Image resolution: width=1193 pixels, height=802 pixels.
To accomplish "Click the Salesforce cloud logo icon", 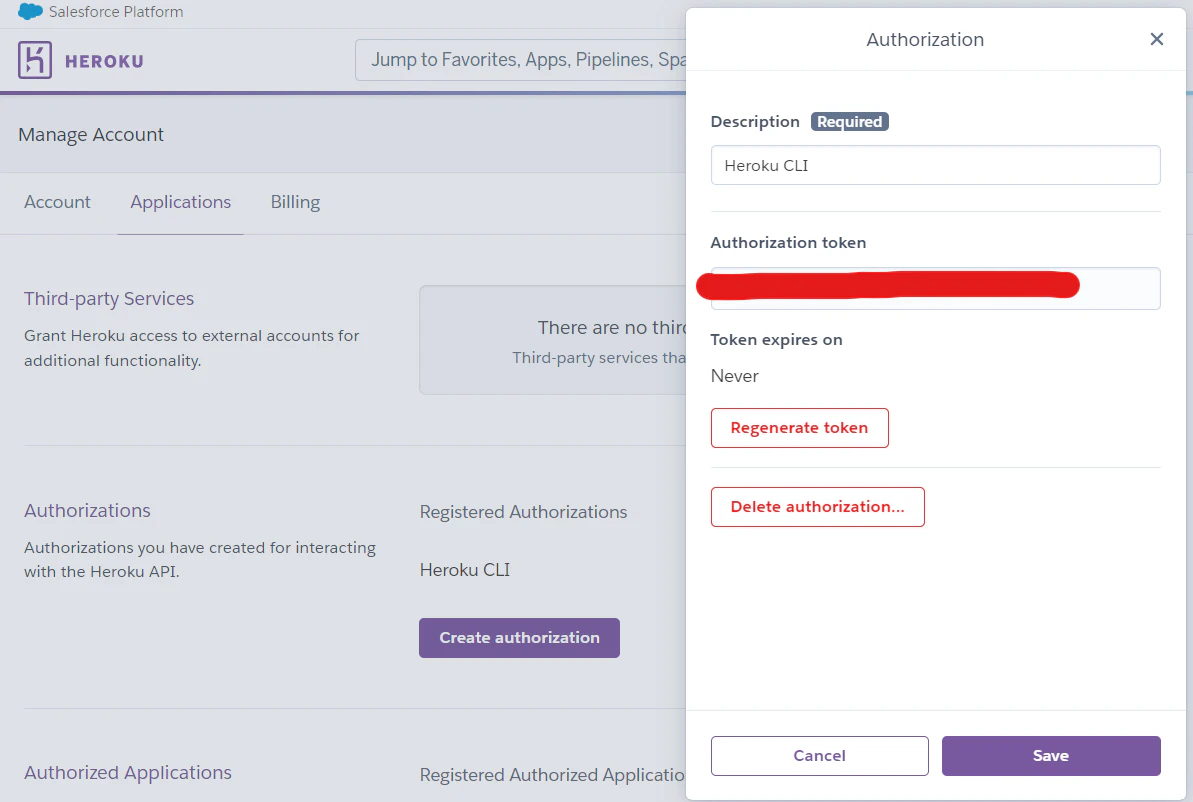I will 30,11.
